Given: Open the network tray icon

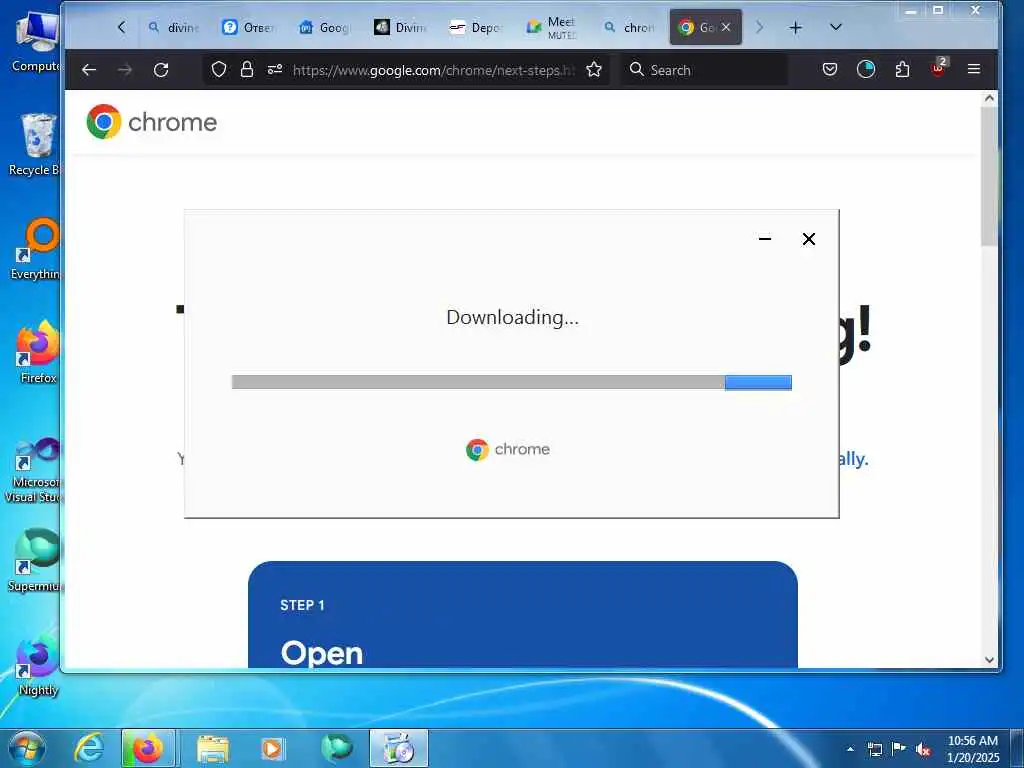Looking at the screenshot, I should 874,749.
